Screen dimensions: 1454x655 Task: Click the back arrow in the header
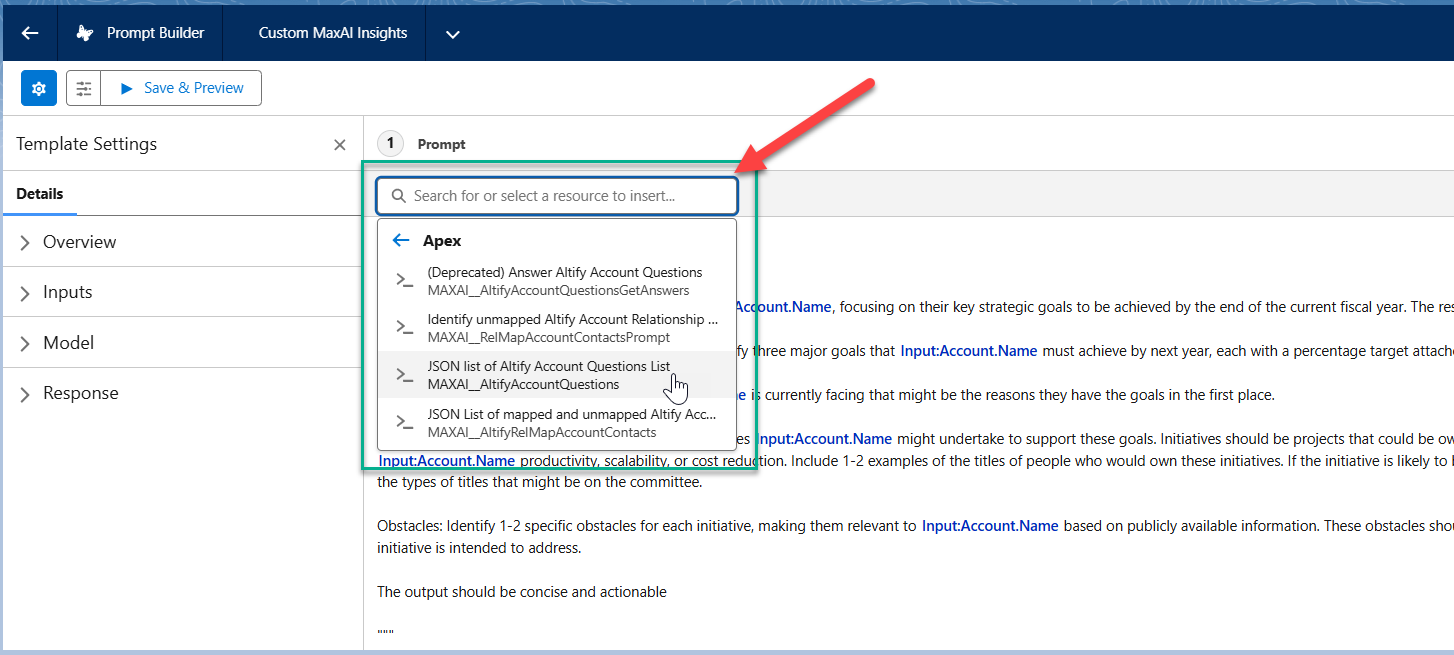tap(30, 33)
